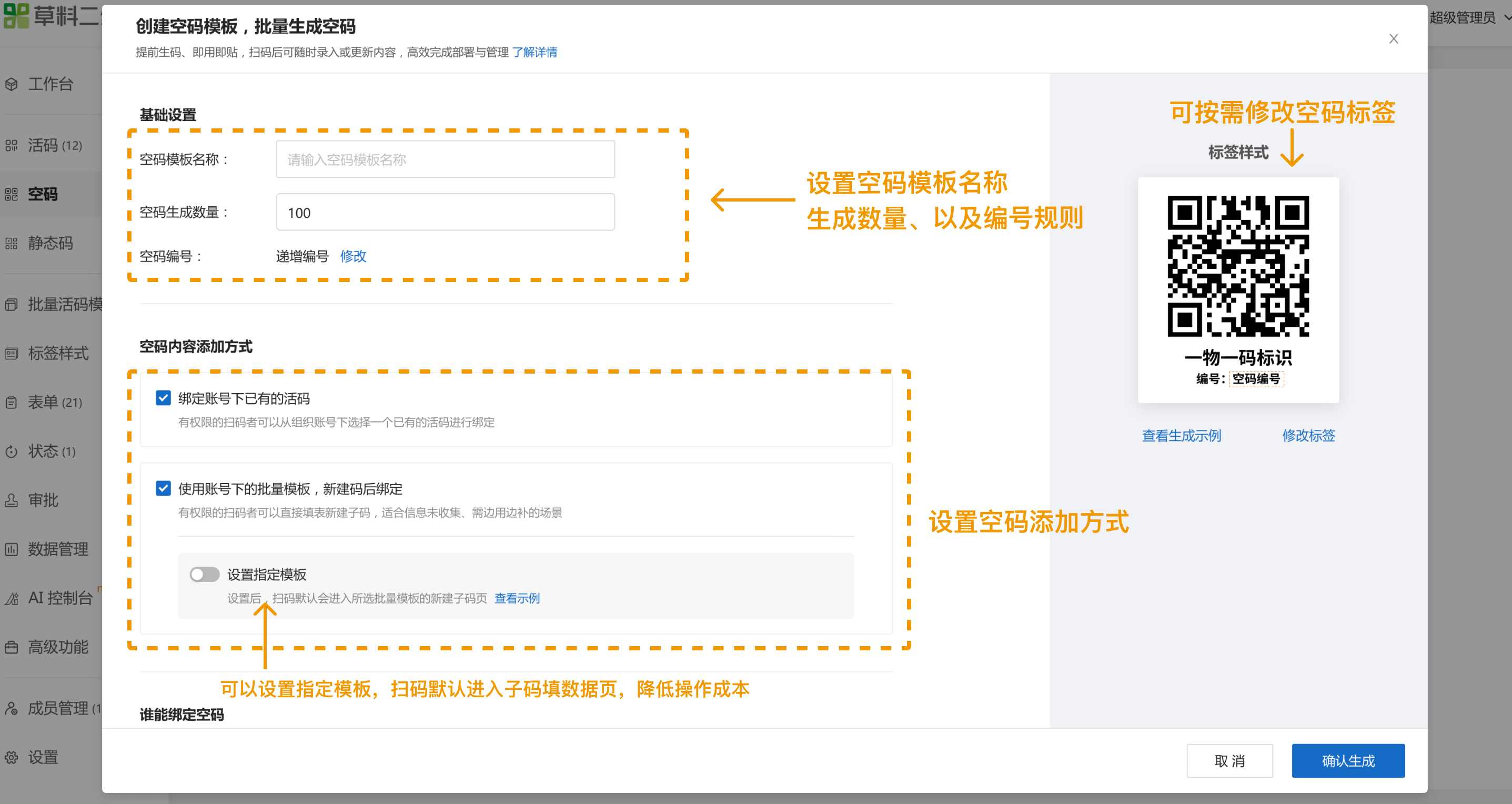The height and width of the screenshot is (804, 1512).
Task: Click 修改 link next to 递增编号
Action: (x=353, y=256)
